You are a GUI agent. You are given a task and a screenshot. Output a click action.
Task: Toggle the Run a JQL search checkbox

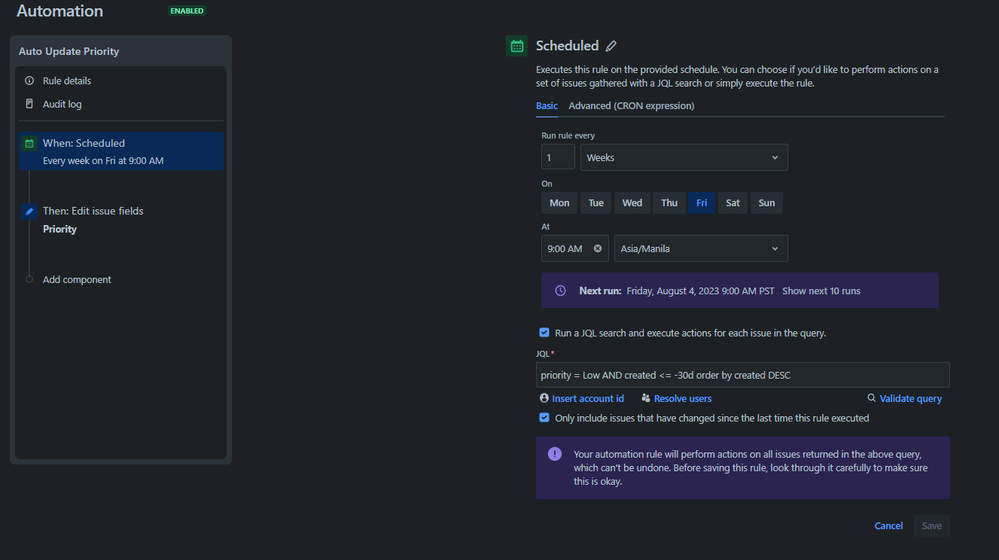[x=544, y=332]
